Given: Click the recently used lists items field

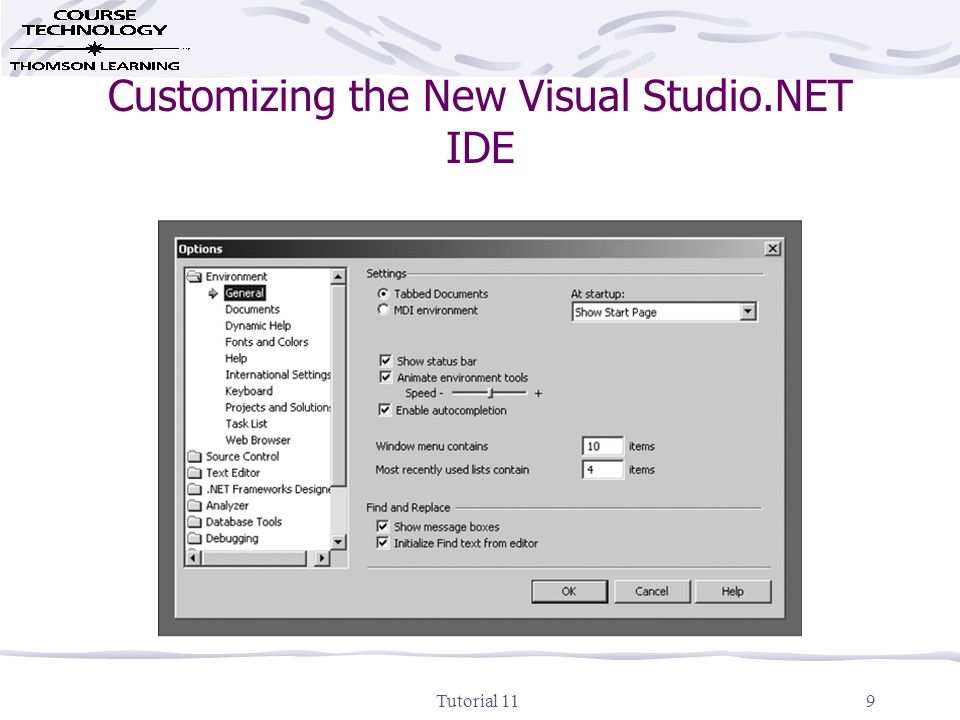Looking at the screenshot, I should pyautogui.click(x=602, y=470).
